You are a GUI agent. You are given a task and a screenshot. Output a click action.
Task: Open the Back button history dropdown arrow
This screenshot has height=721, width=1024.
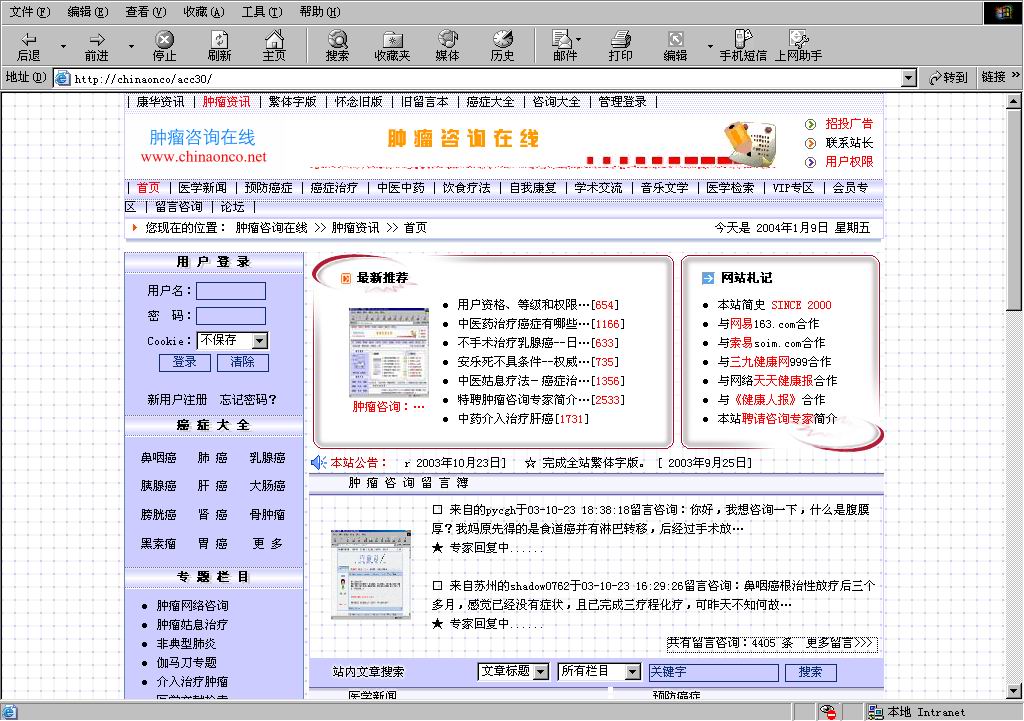click(63, 46)
